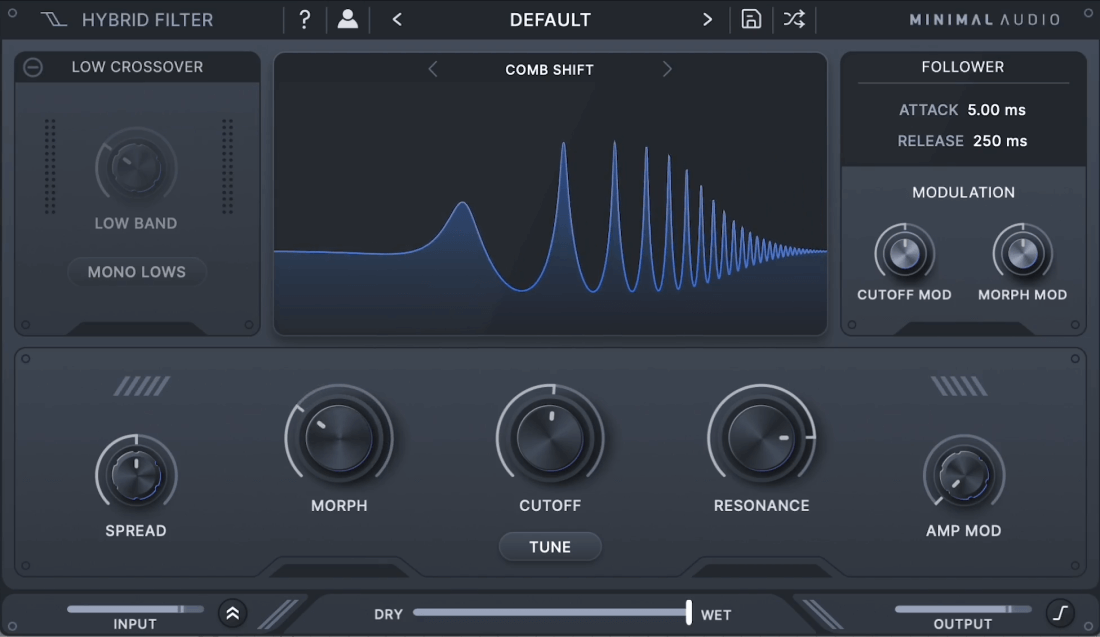The image size is (1100, 637).
Task: Click the user account icon
Action: (x=347, y=19)
